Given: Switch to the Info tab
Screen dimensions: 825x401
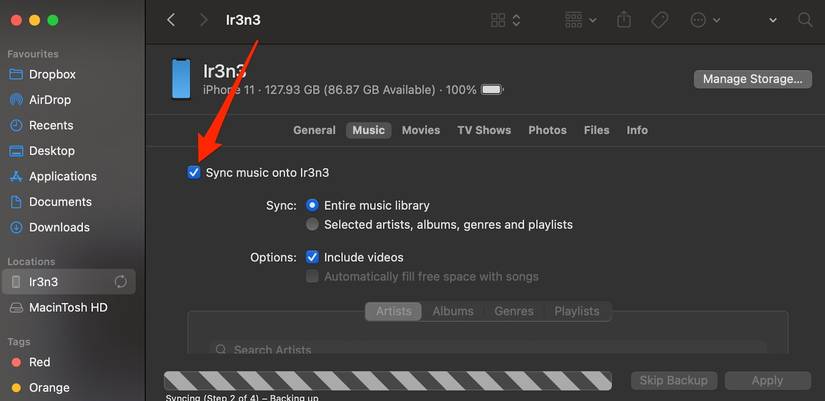Looking at the screenshot, I should [x=637, y=130].
